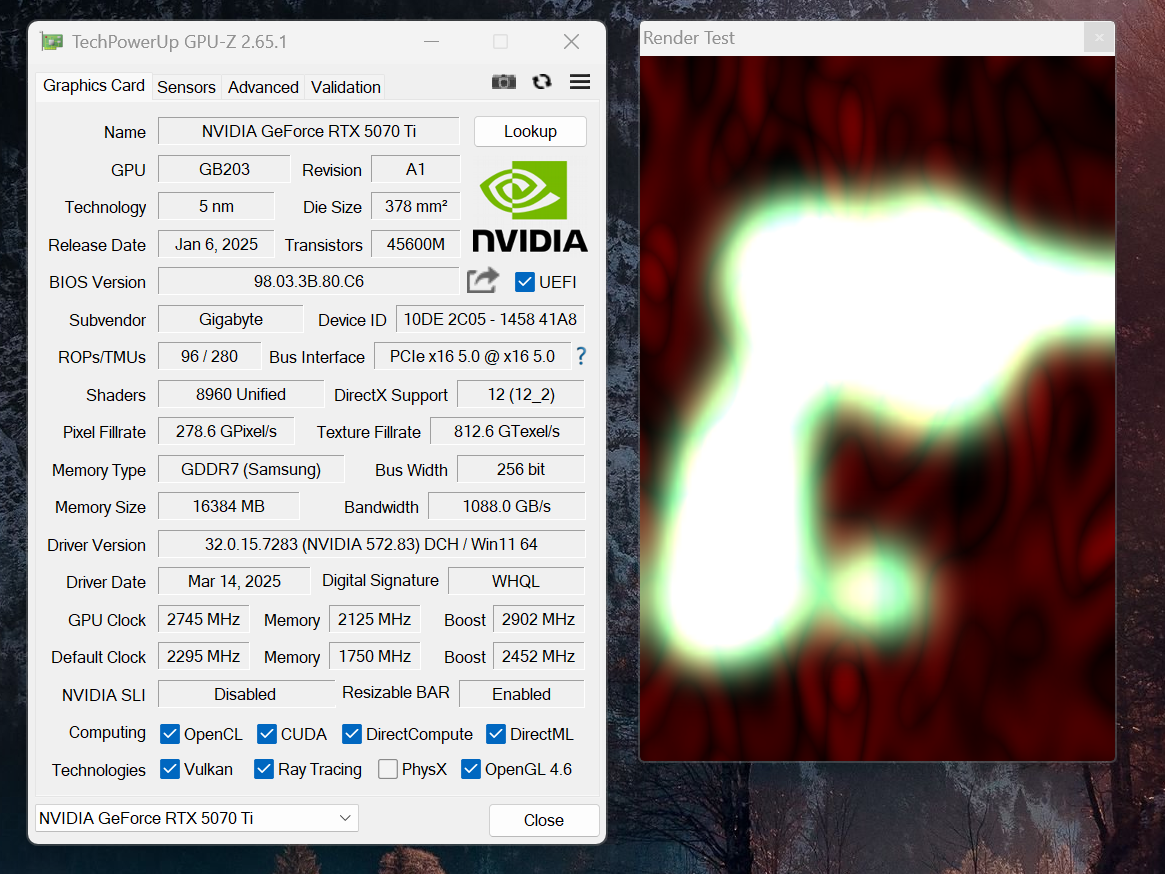The height and width of the screenshot is (874, 1165).
Task: Open the GPU selection dropdown
Action: pyautogui.click(x=197, y=818)
